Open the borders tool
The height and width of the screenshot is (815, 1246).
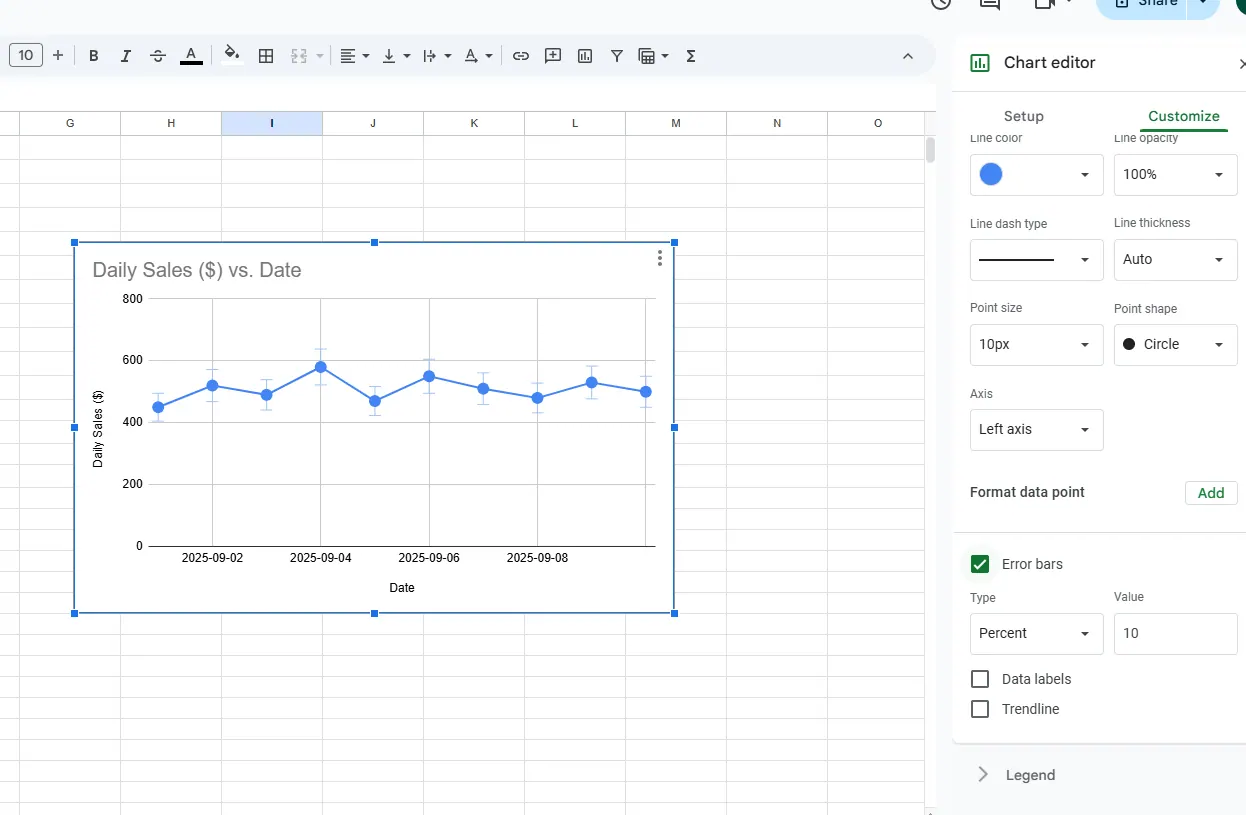tap(266, 56)
